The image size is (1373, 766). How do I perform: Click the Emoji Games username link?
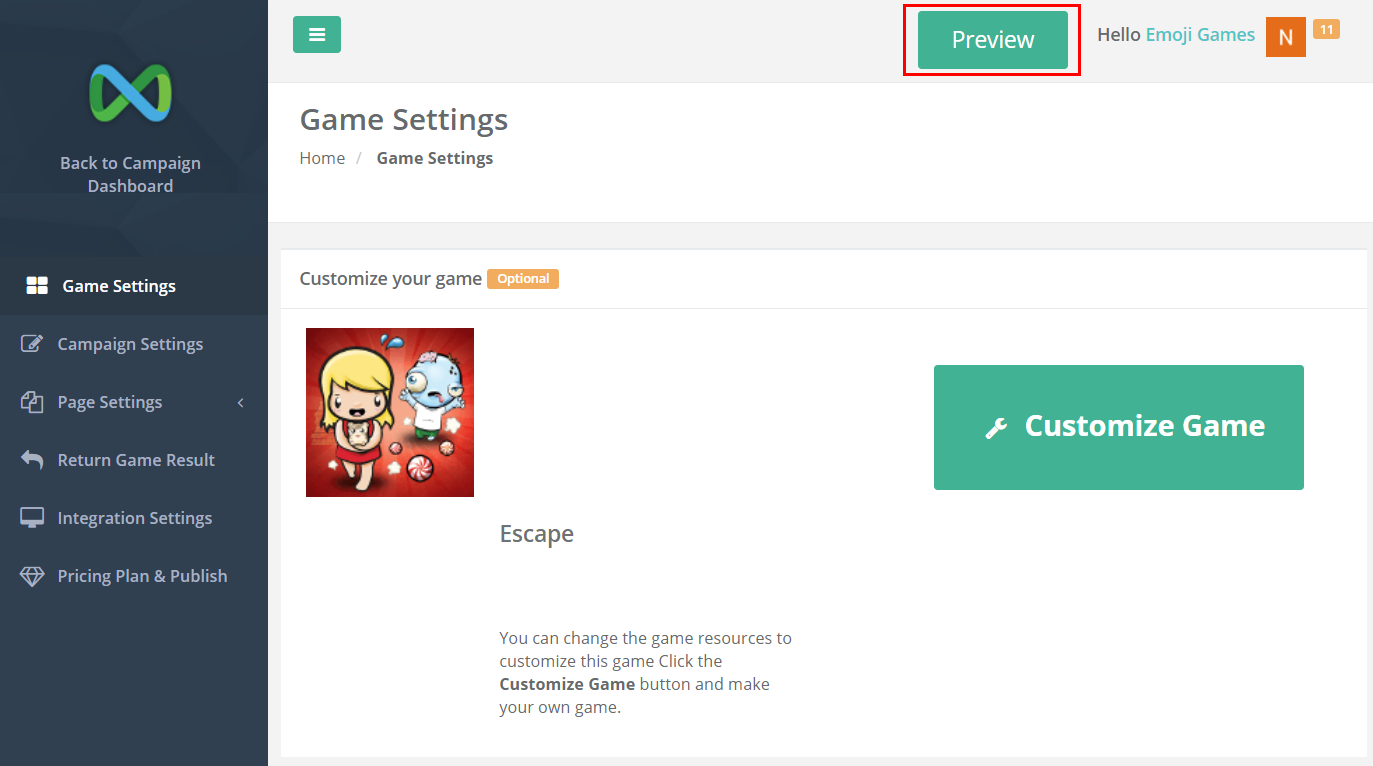pos(1200,35)
